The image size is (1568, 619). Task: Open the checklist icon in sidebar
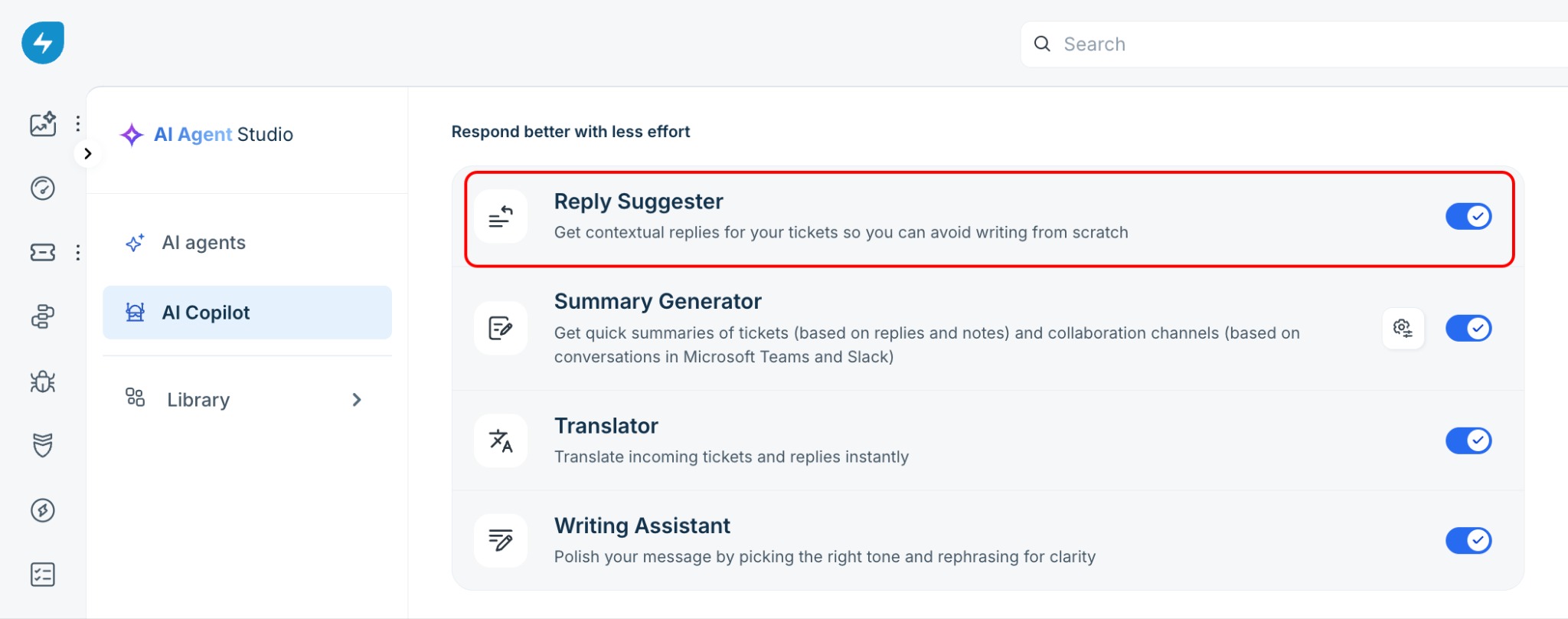point(43,575)
